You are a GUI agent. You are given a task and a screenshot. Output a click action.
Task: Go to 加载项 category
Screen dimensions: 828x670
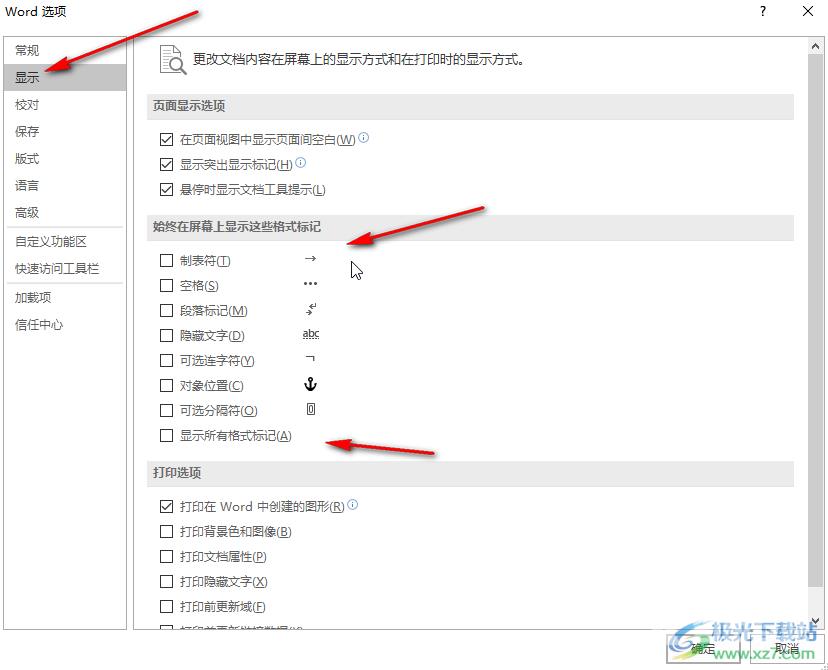pos(64,298)
